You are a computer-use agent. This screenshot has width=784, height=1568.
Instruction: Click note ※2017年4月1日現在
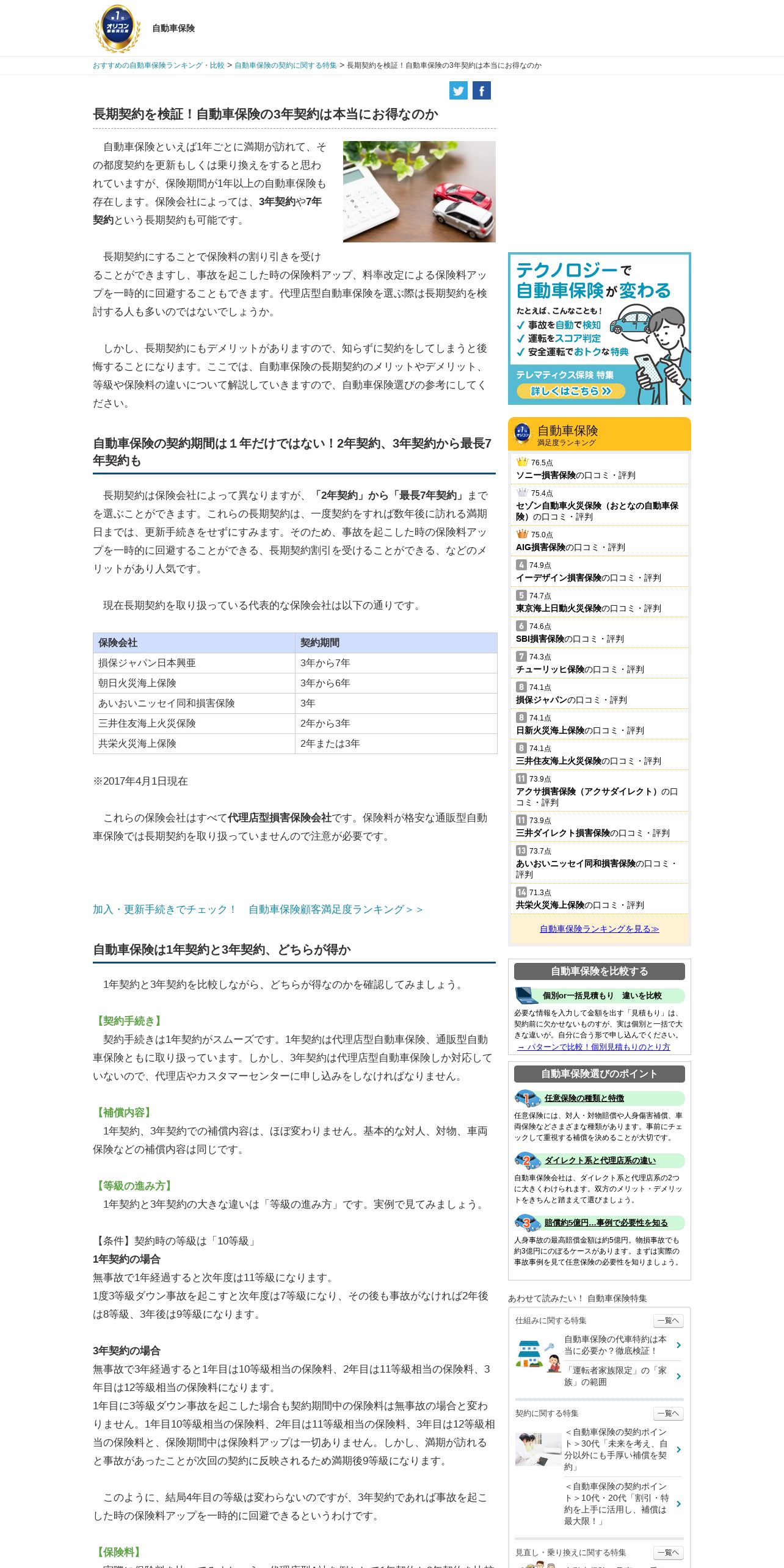pyautogui.click(x=140, y=781)
